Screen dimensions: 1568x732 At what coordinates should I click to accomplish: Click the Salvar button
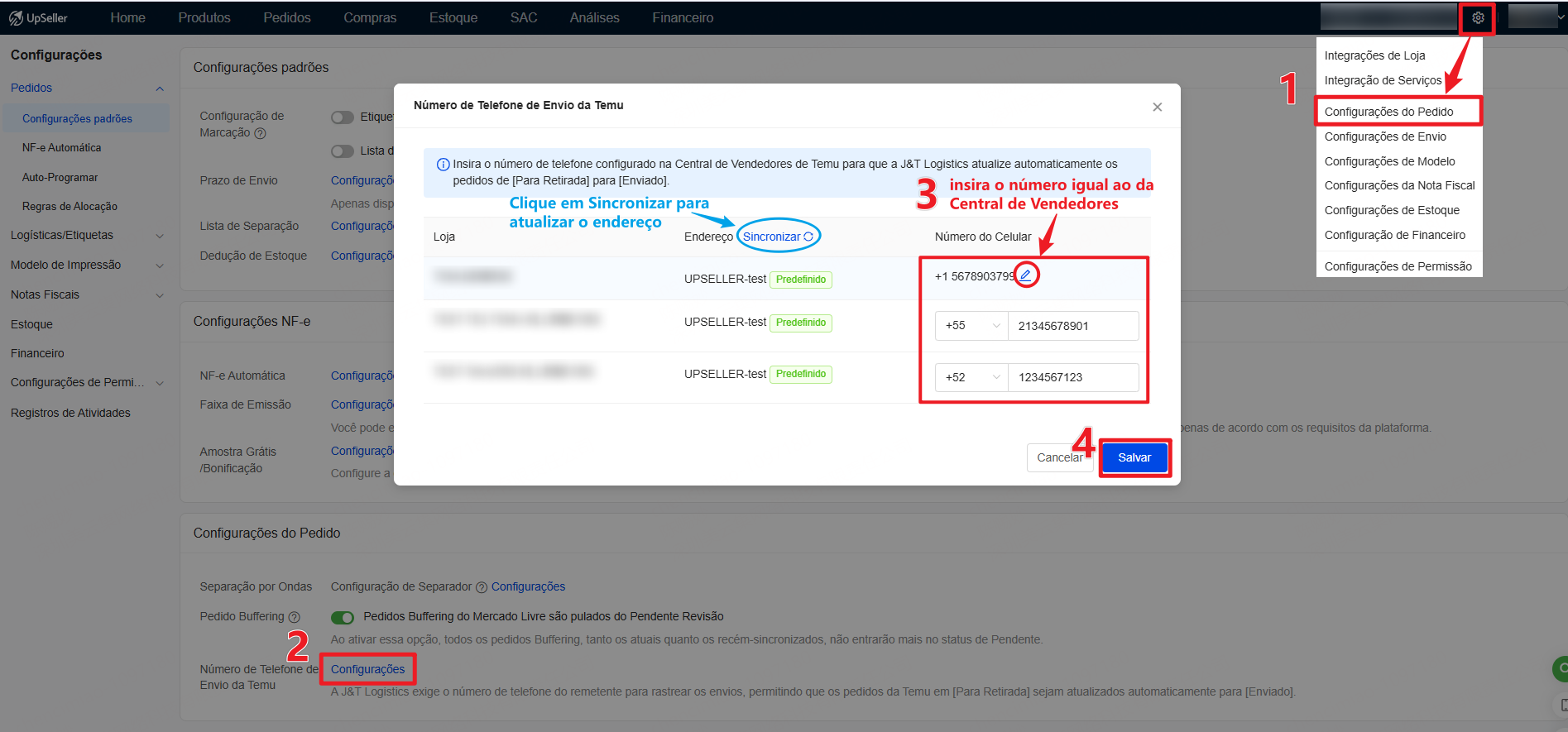pyautogui.click(x=1134, y=457)
